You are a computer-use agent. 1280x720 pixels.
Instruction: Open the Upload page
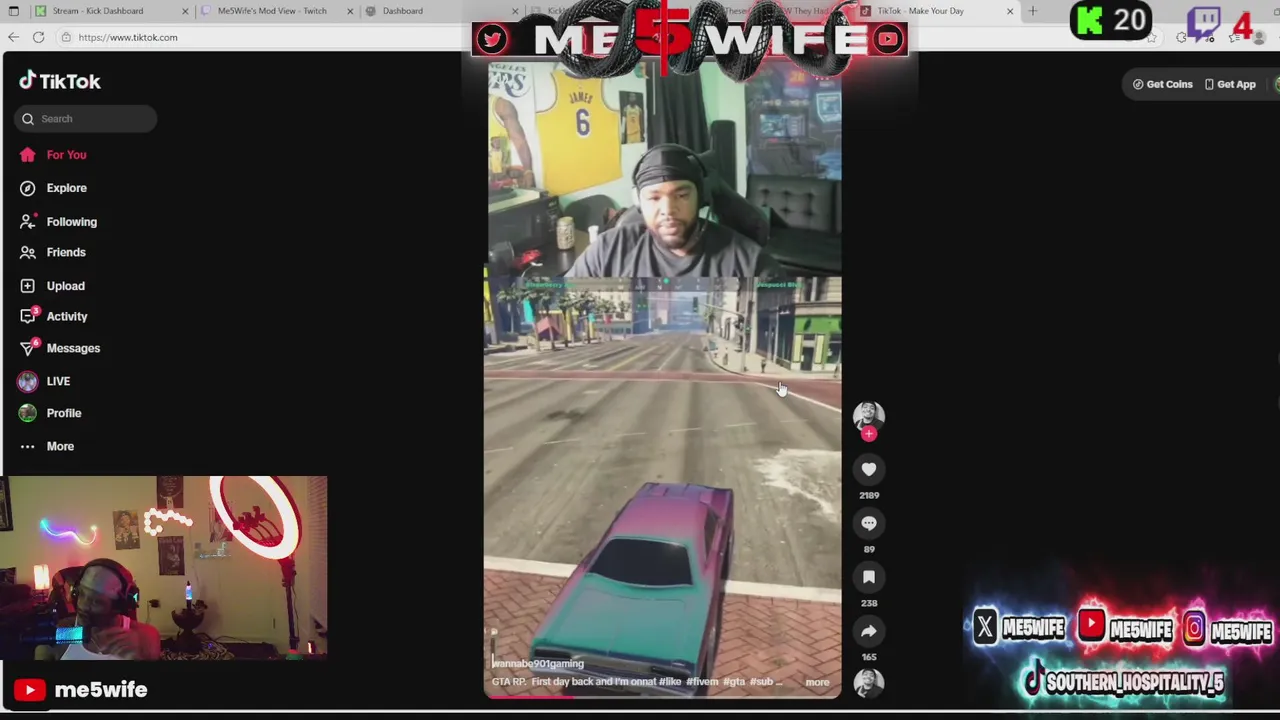click(x=65, y=286)
